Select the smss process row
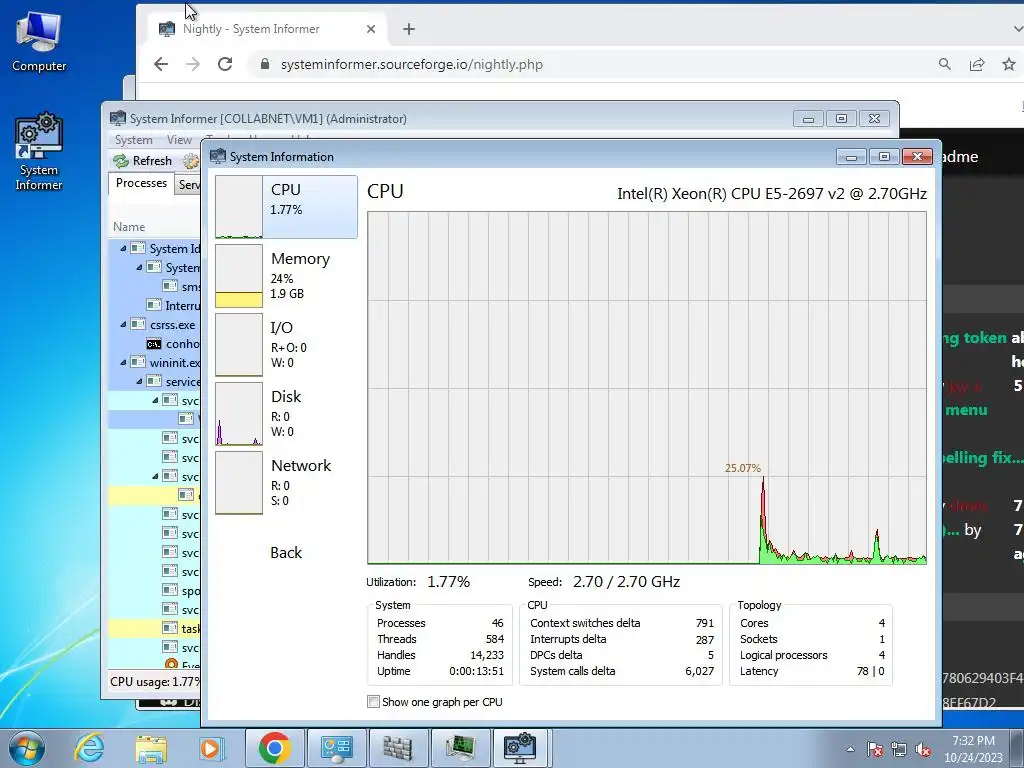 tap(154, 286)
